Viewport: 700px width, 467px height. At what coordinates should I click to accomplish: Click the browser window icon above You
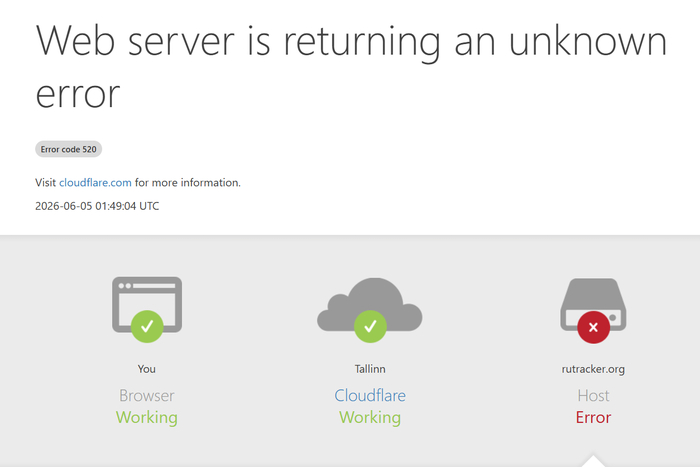click(x=147, y=309)
